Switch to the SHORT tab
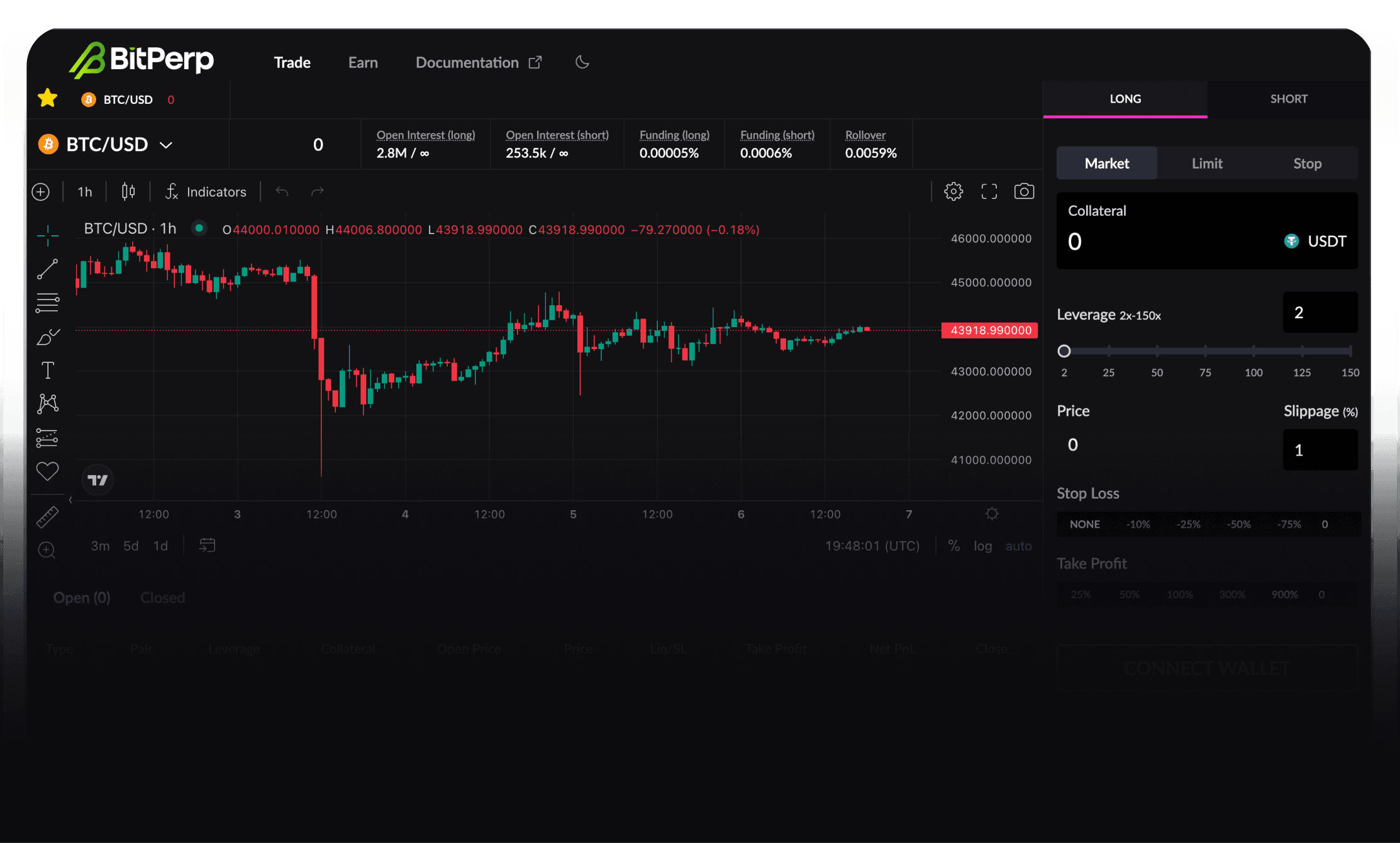The image size is (1400, 843). point(1289,99)
